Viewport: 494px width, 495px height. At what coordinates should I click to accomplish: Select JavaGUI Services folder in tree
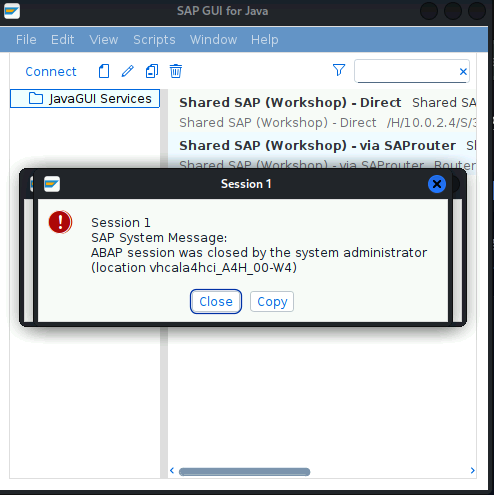pyautogui.click(x=85, y=99)
